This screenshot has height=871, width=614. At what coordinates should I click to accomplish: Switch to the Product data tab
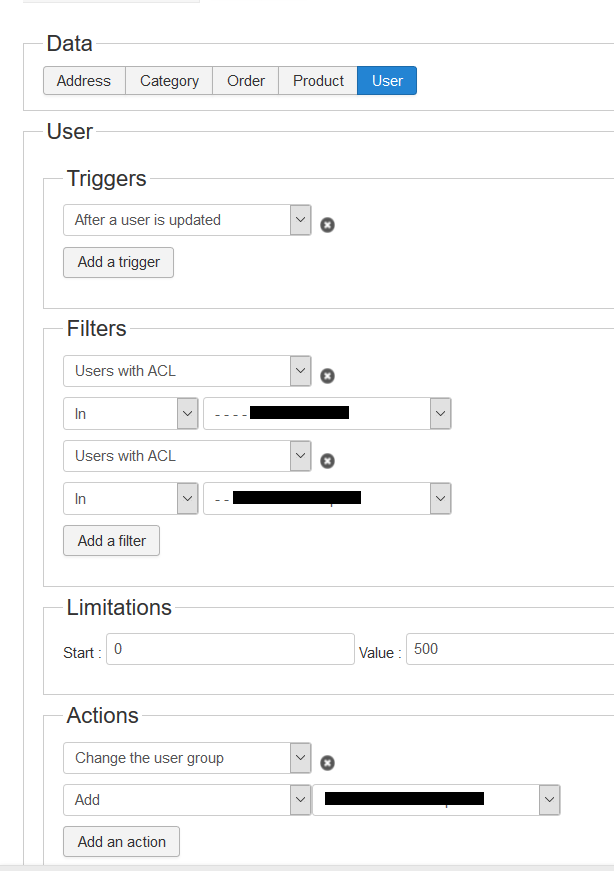318,81
